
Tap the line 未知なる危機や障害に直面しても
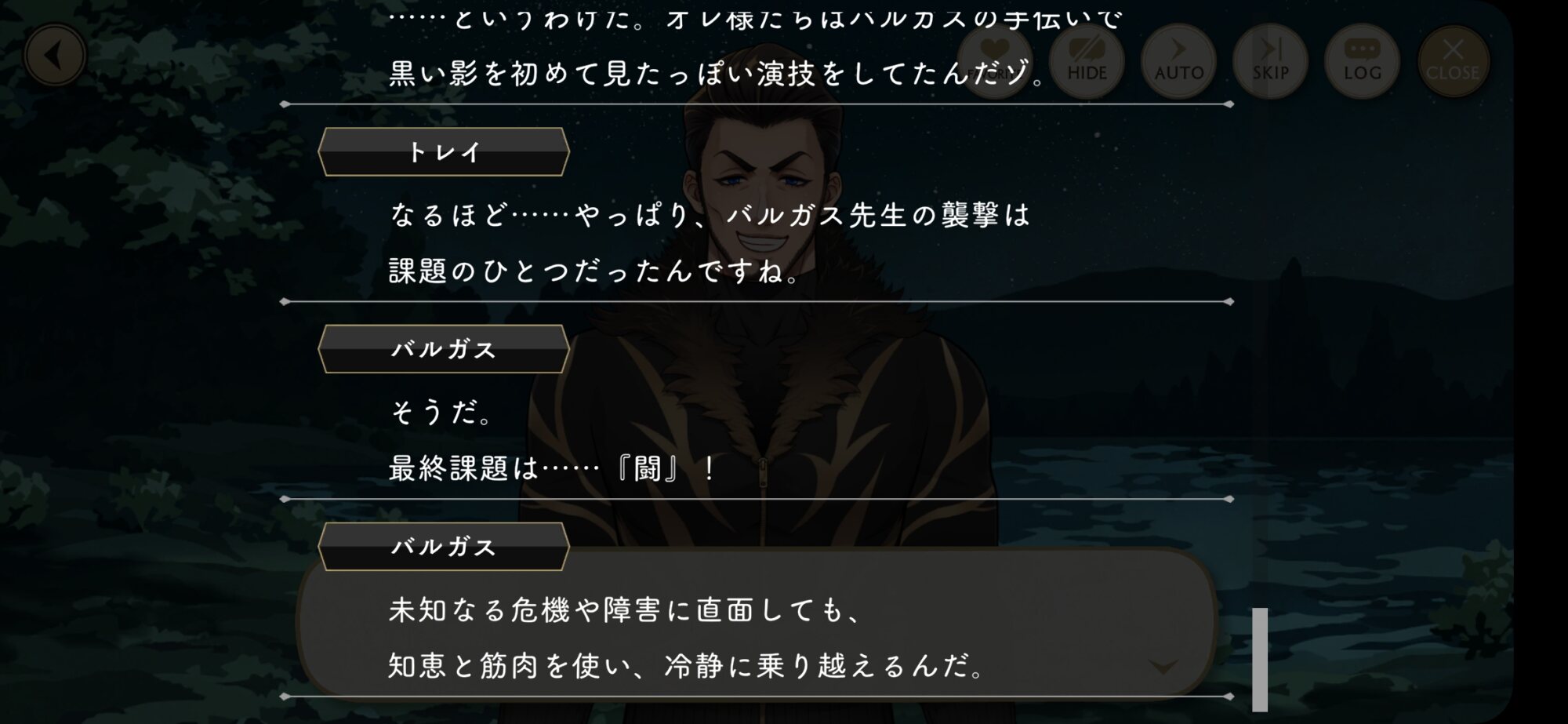(x=627, y=609)
